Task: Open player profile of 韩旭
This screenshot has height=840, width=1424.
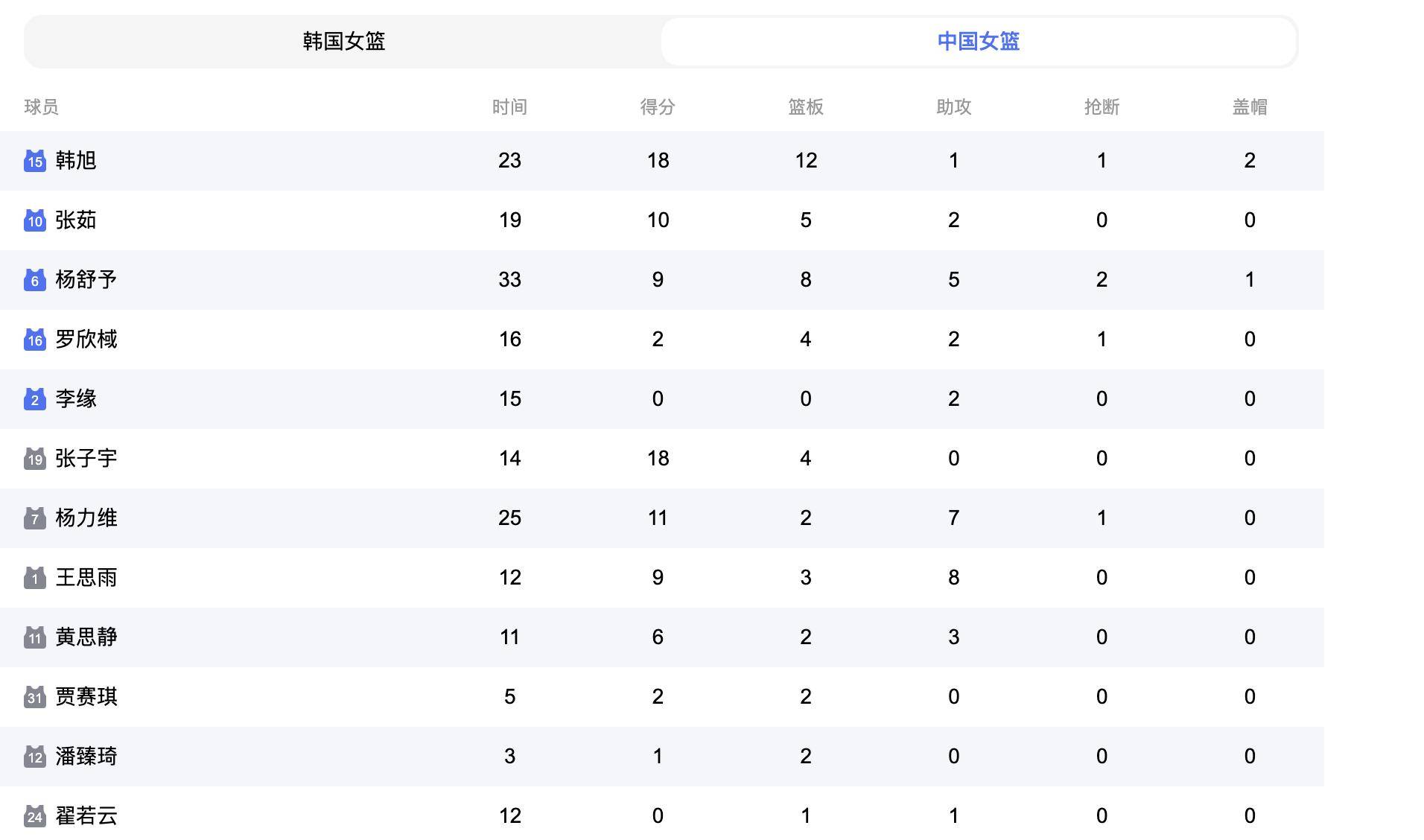Action: [x=74, y=161]
